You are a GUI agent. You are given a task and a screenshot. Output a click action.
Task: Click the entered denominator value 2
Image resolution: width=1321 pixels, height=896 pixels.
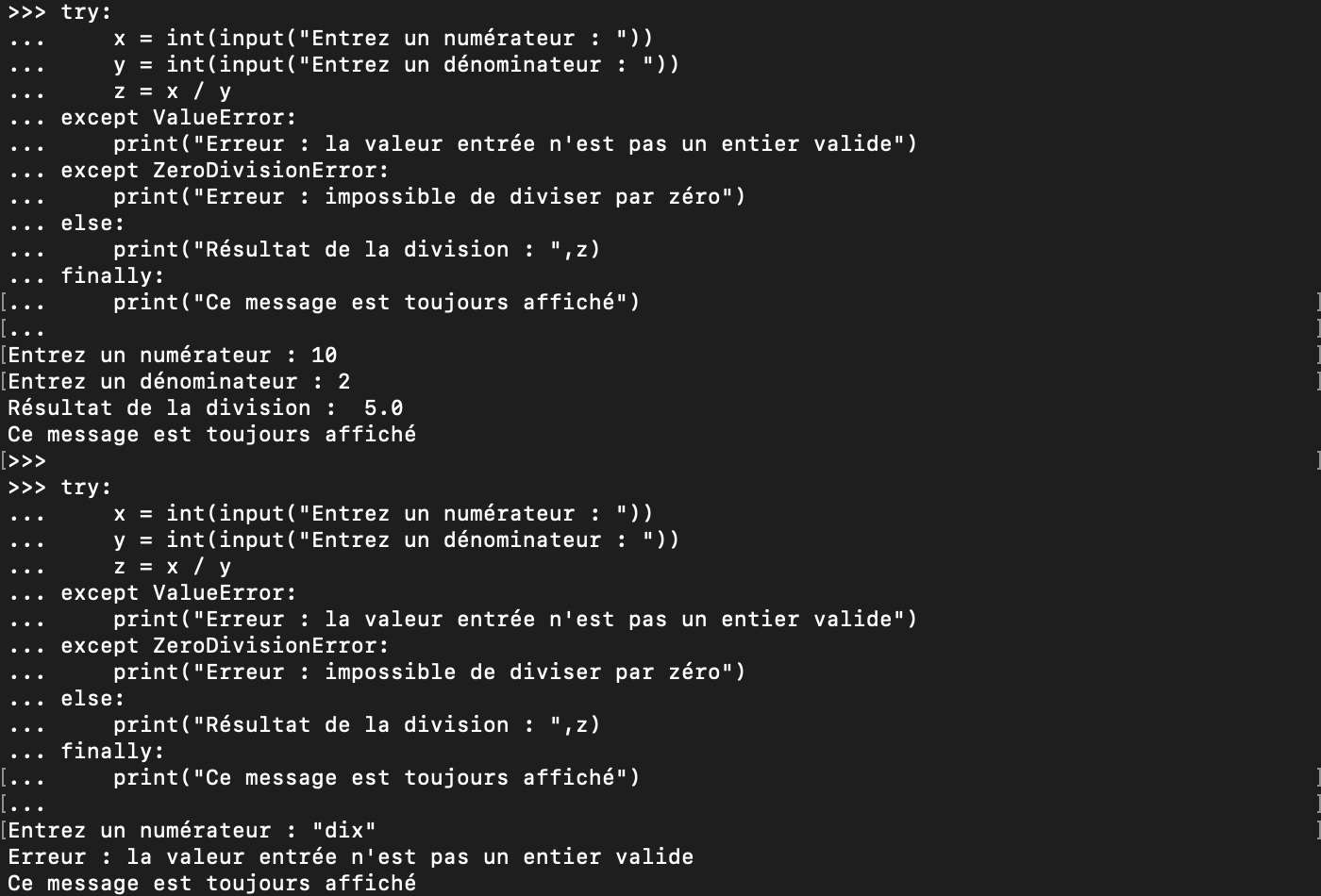point(343,382)
